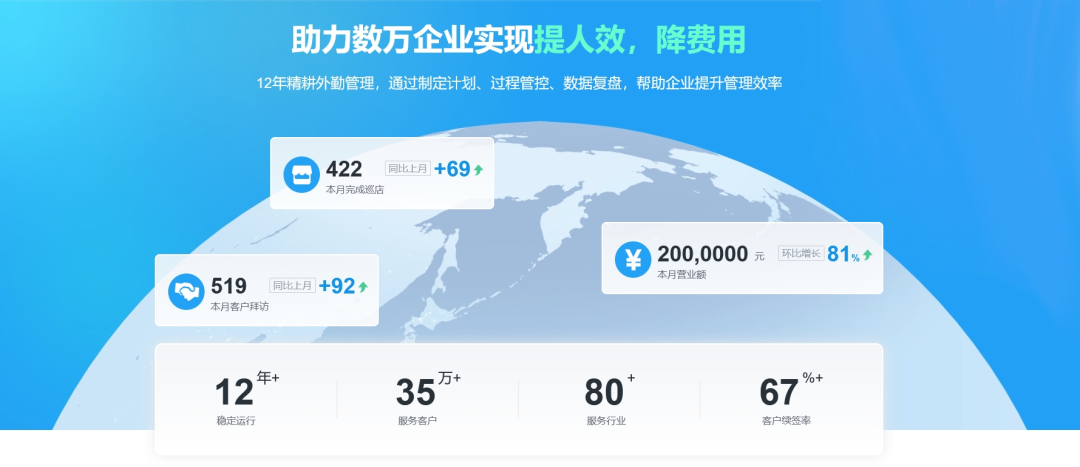
Task: Click the 80+ 服务行业 statistic
Action: [607, 397]
